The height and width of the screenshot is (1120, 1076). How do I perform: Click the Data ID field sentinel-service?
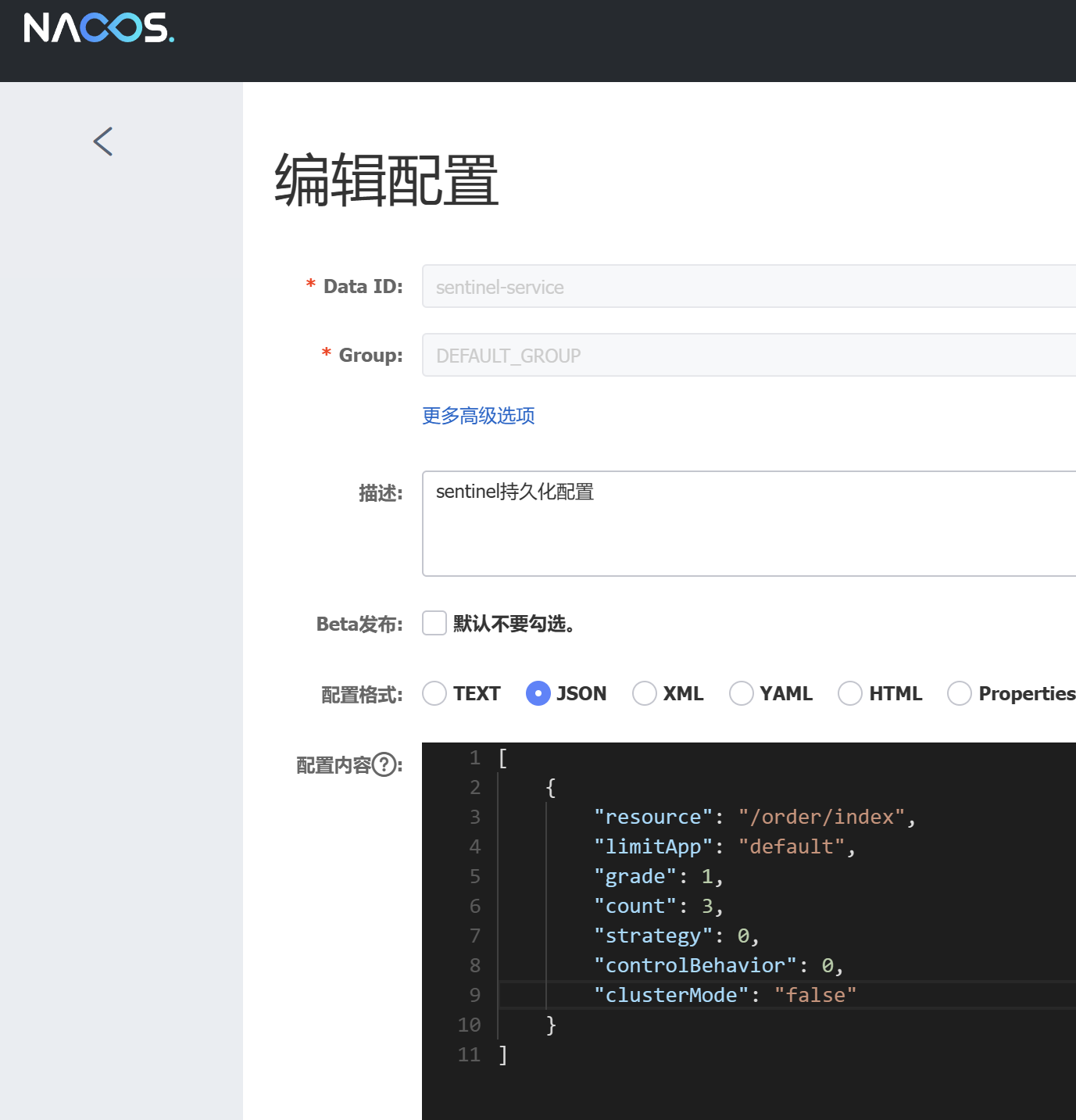tap(749, 286)
